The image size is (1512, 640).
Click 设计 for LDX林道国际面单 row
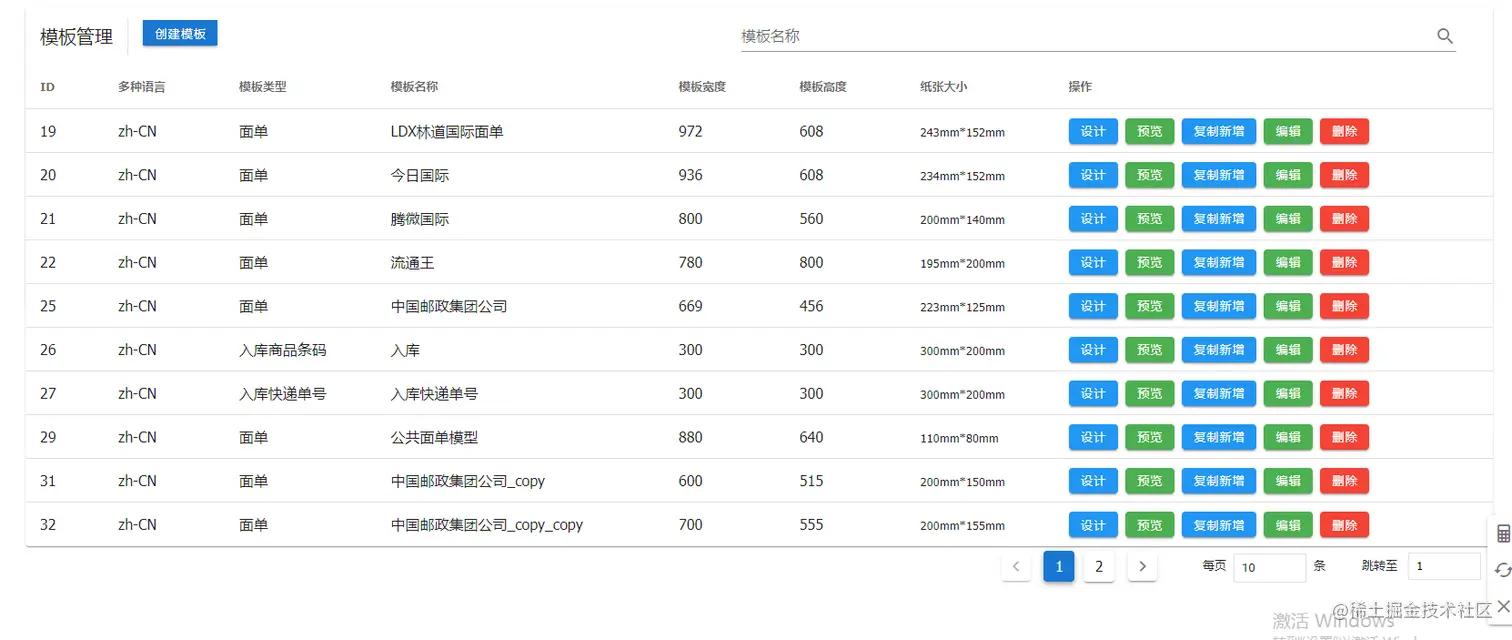1093,131
